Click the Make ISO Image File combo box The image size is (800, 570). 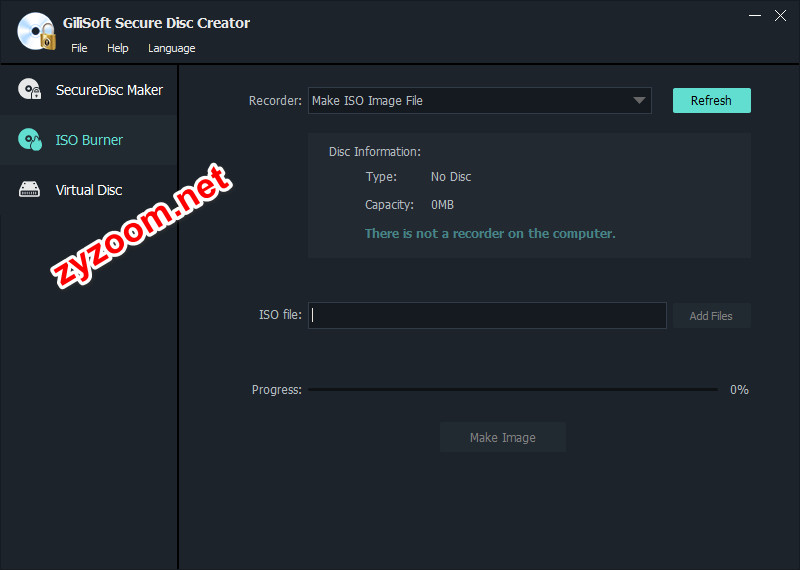pyautogui.click(x=480, y=101)
